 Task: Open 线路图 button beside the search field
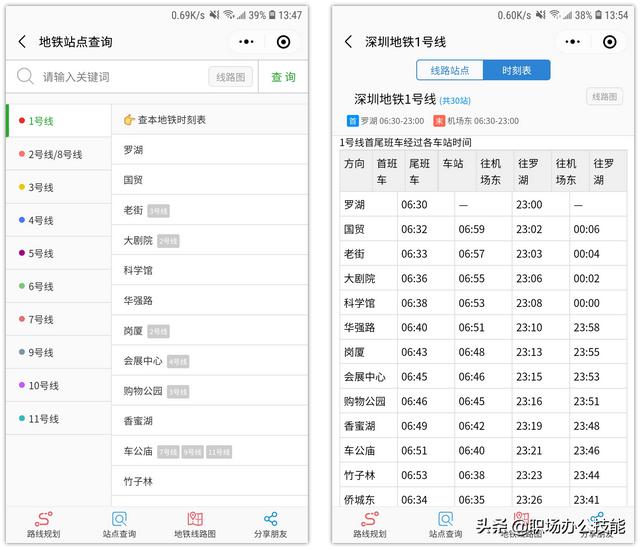tap(231, 77)
